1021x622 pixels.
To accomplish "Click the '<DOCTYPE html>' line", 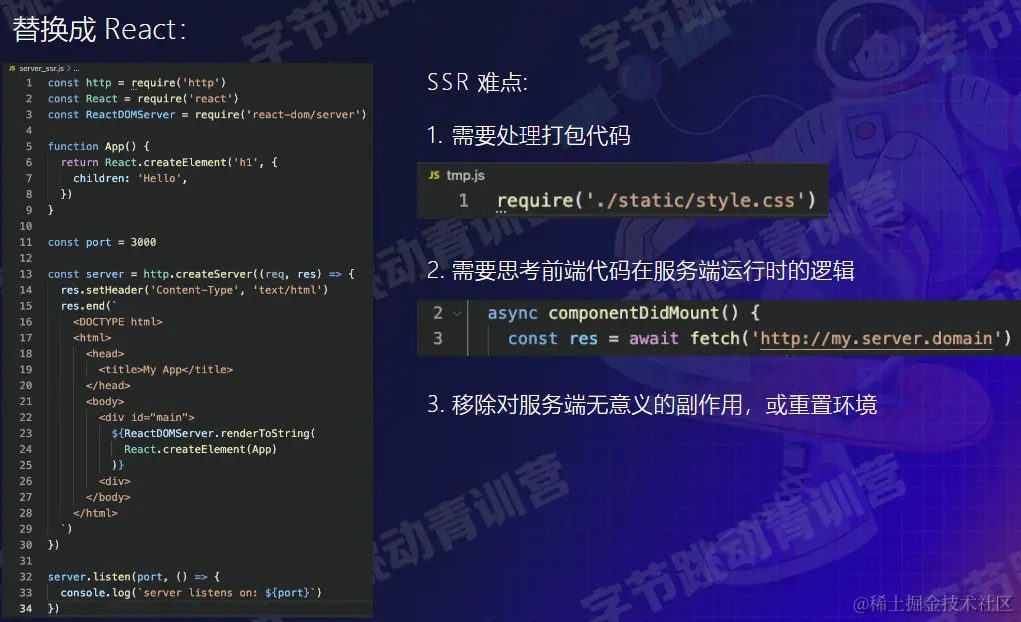I will [118, 322].
